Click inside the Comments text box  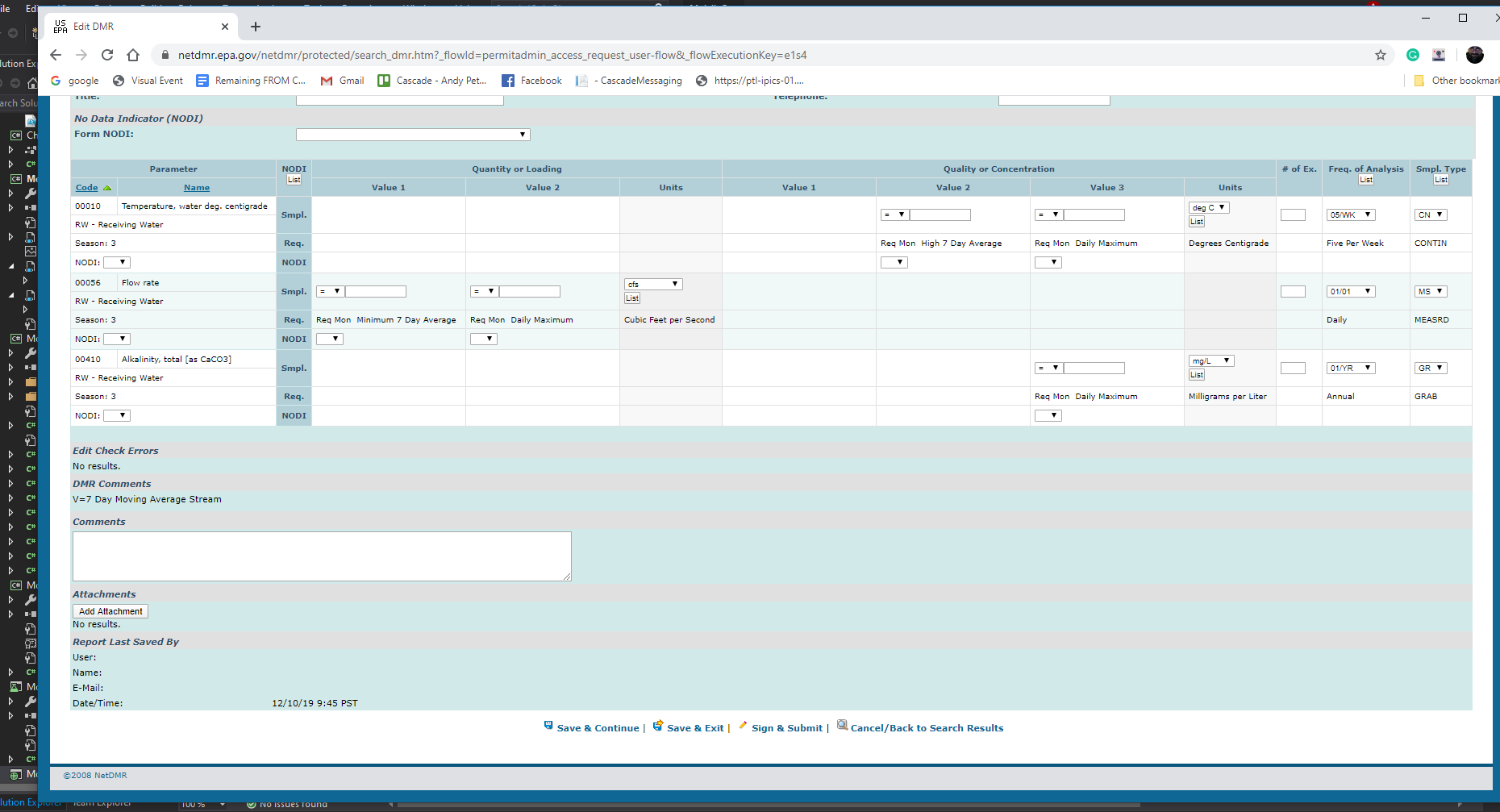[321, 556]
